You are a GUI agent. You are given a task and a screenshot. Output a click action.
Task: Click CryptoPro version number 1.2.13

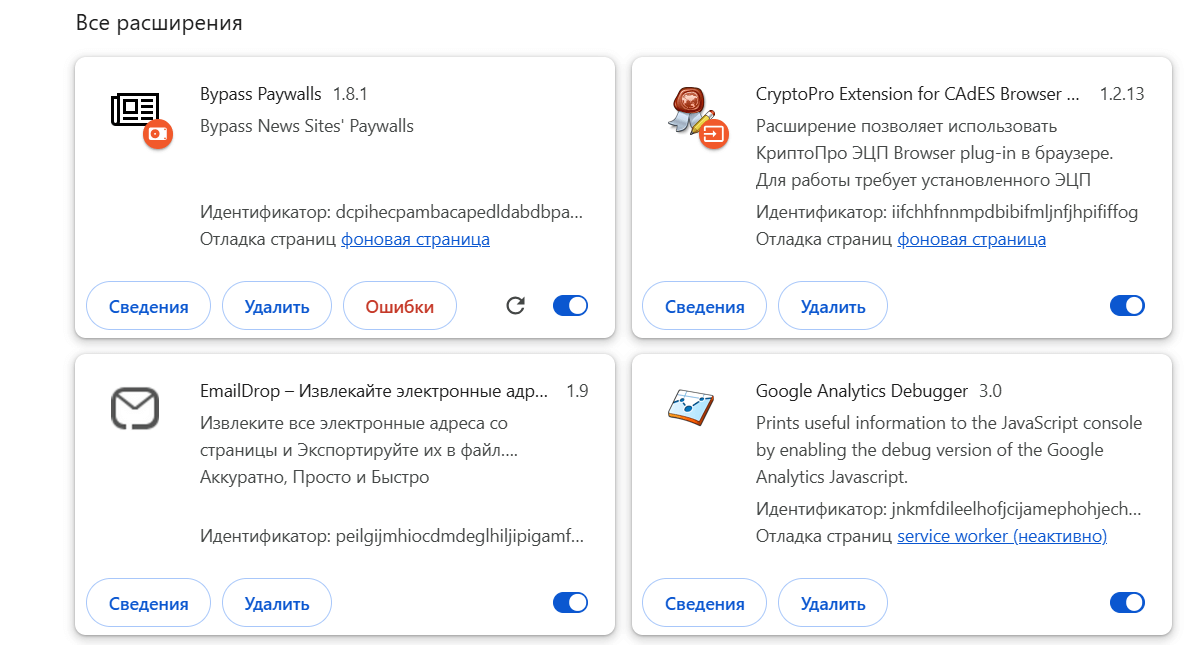(1122, 94)
